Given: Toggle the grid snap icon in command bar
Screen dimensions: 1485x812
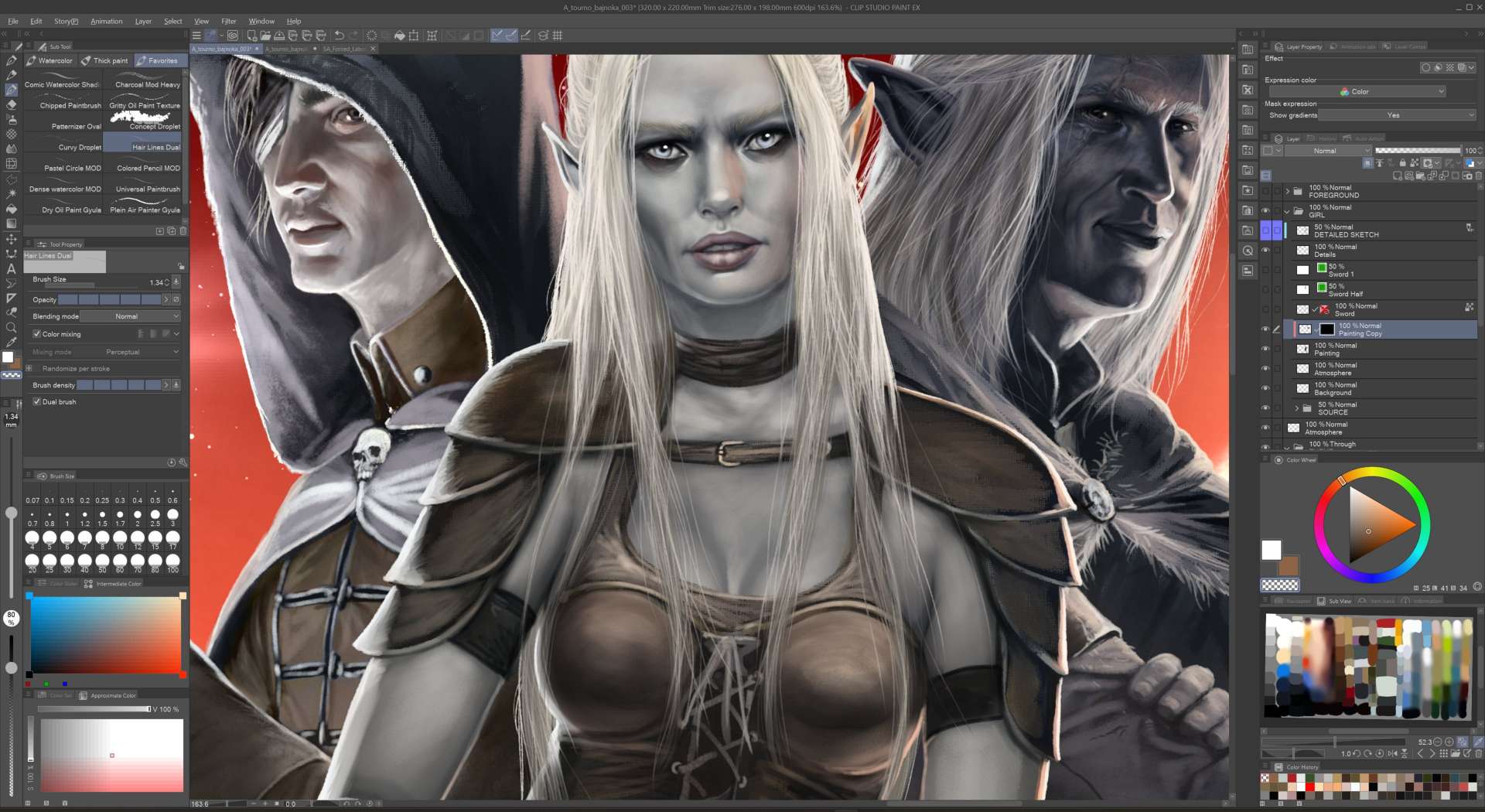Looking at the screenshot, I should coord(558,36).
